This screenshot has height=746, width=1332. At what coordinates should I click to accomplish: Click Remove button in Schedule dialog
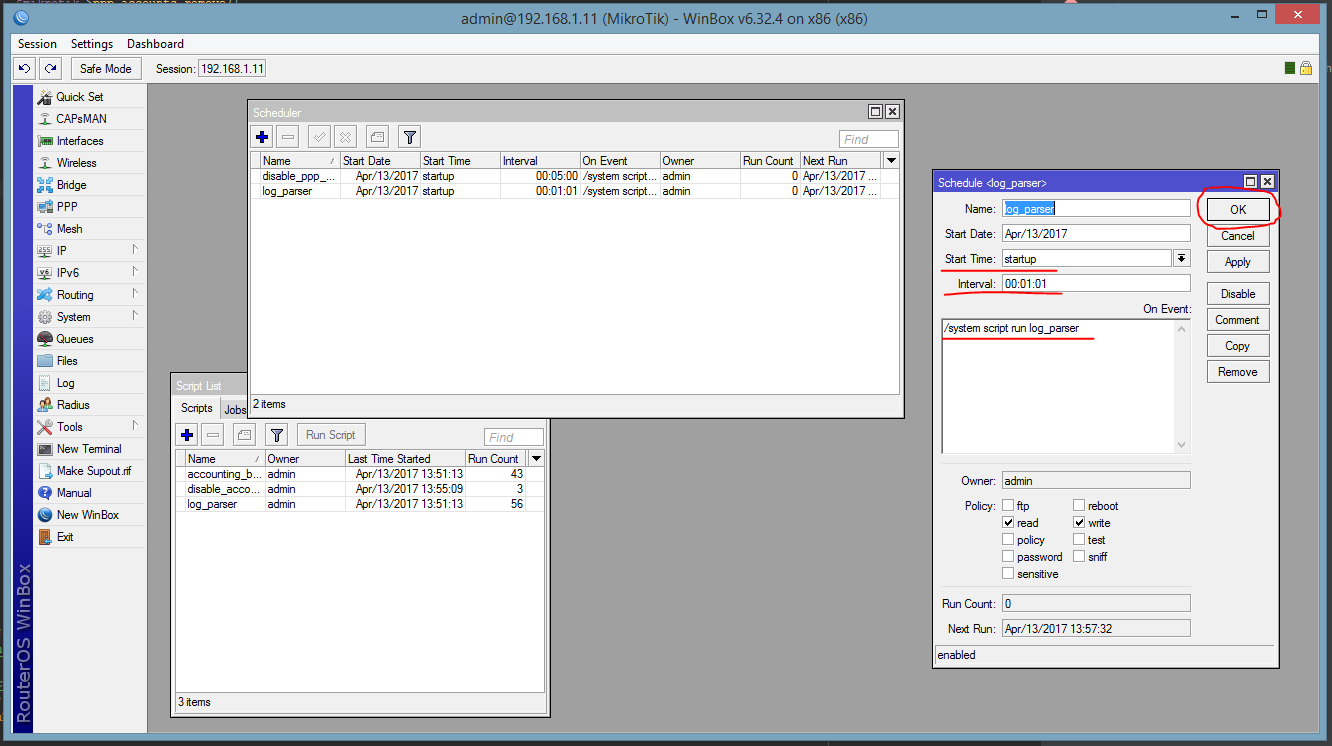pyautogui.click(x=1238, y=372)
